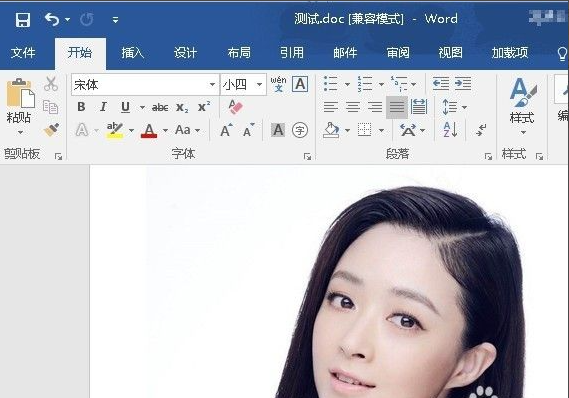The height and width of the screenshot is (398, 569).
Task: Toggle bold formatting
Action: point(81,107)
